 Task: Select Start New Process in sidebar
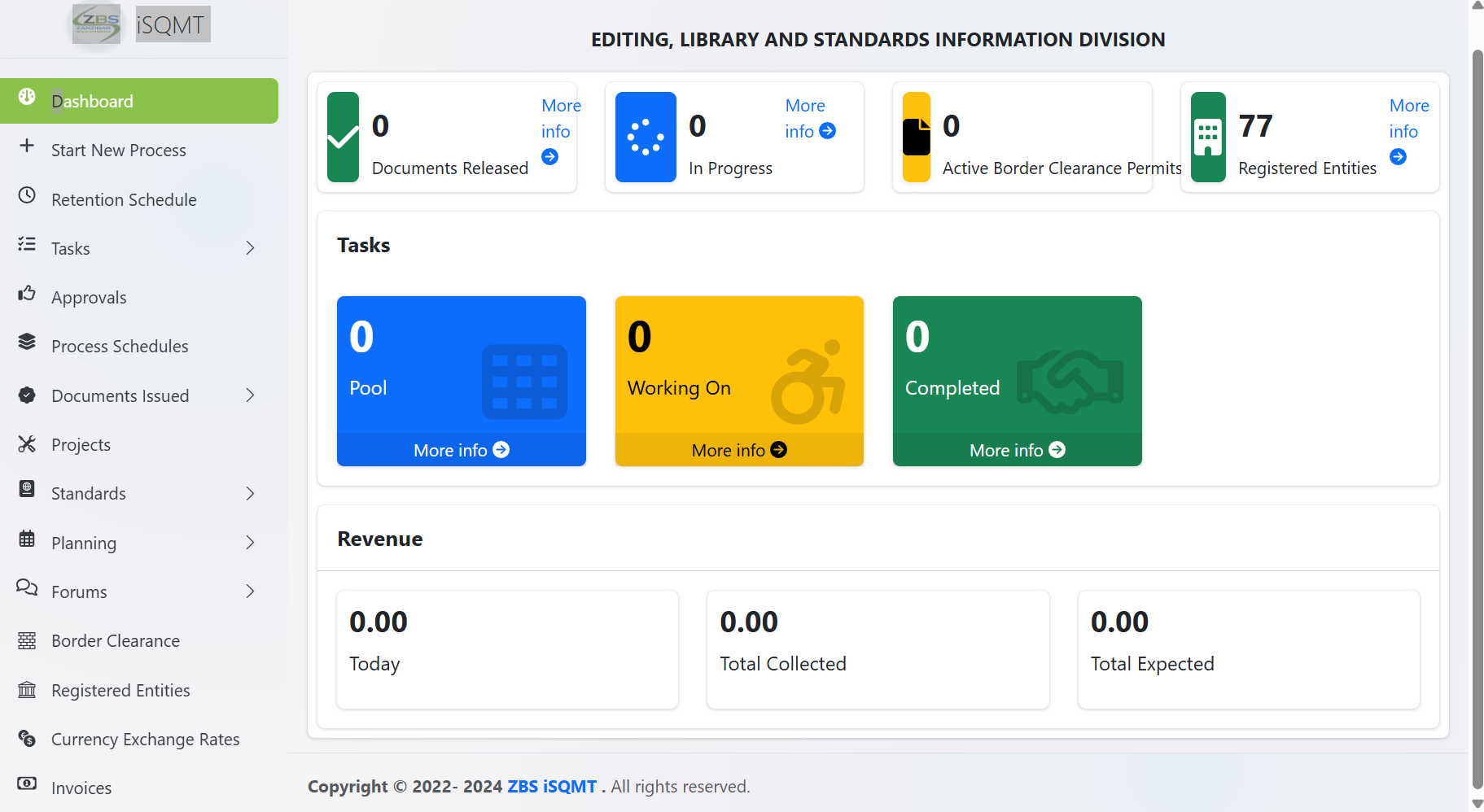[x=119, y=151]
